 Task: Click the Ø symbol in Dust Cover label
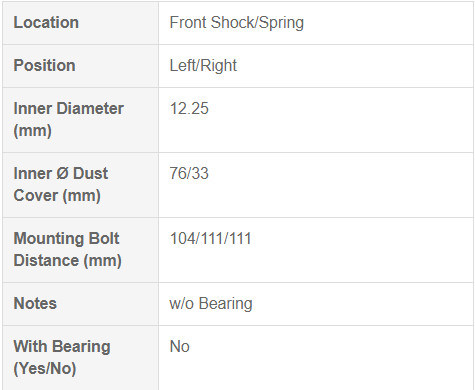[62, 174]
